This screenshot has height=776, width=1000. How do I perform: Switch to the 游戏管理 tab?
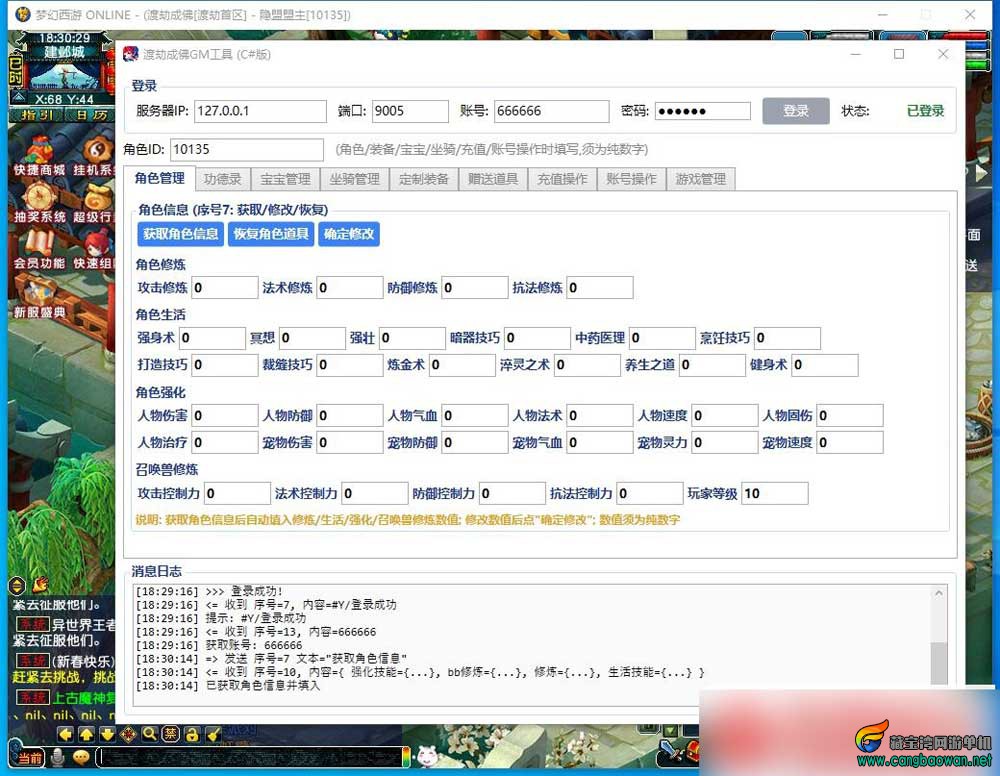701,179
